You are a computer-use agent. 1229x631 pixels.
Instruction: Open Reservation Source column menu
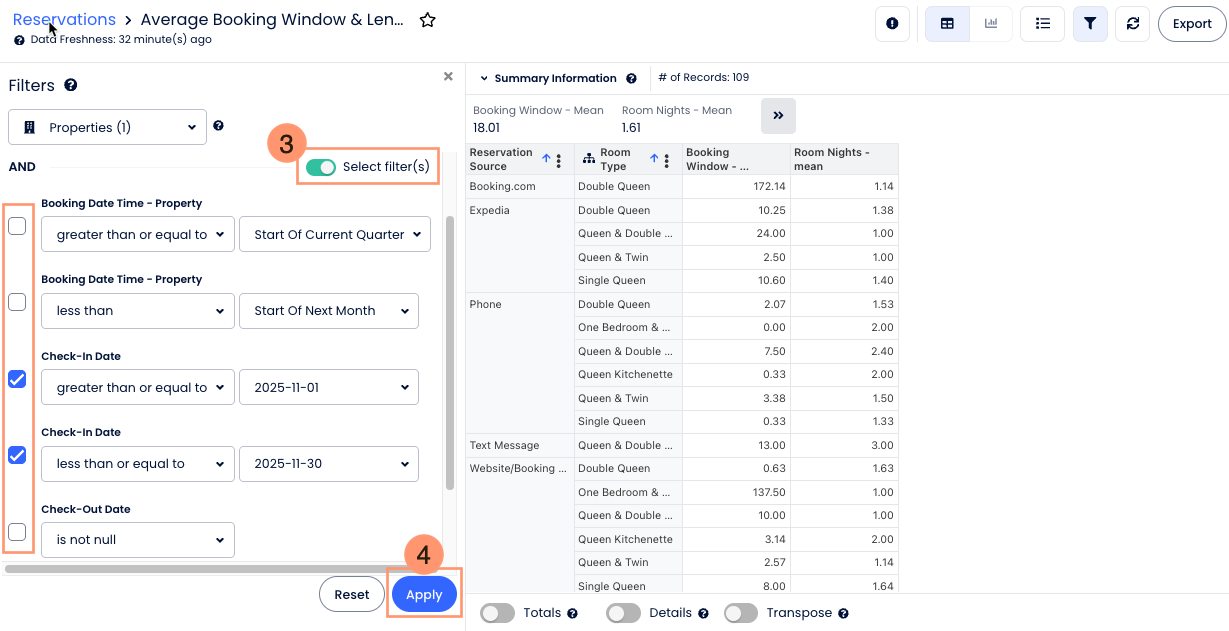(559, 160)
